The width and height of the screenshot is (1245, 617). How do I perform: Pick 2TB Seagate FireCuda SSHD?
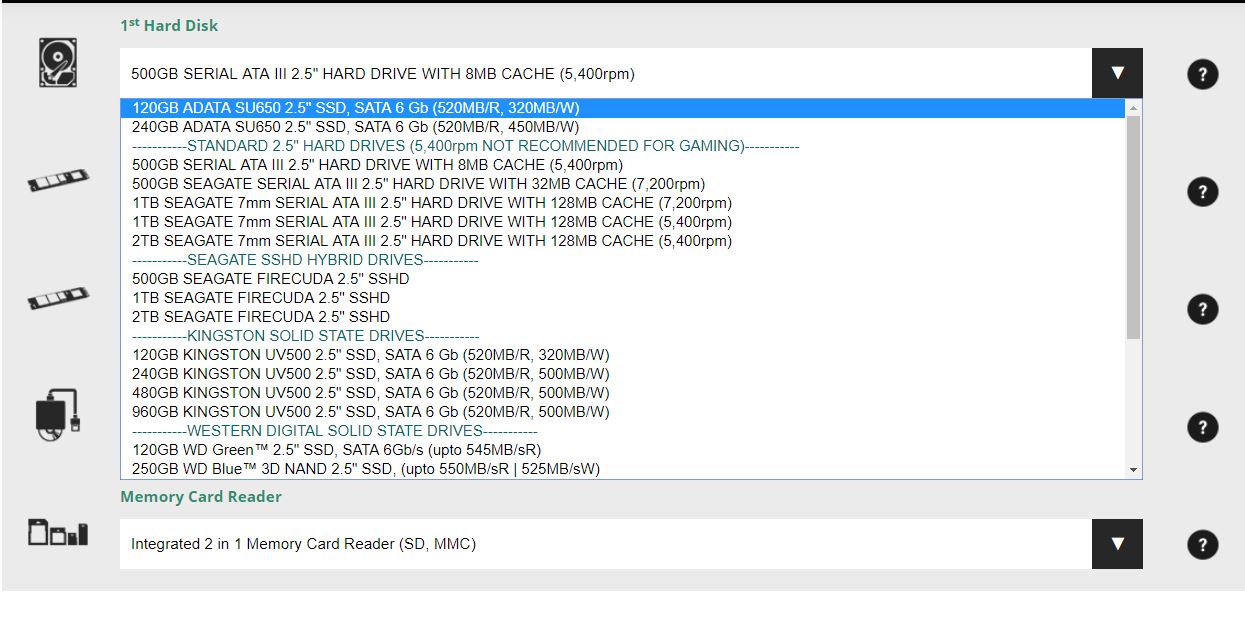click(622, 317)
